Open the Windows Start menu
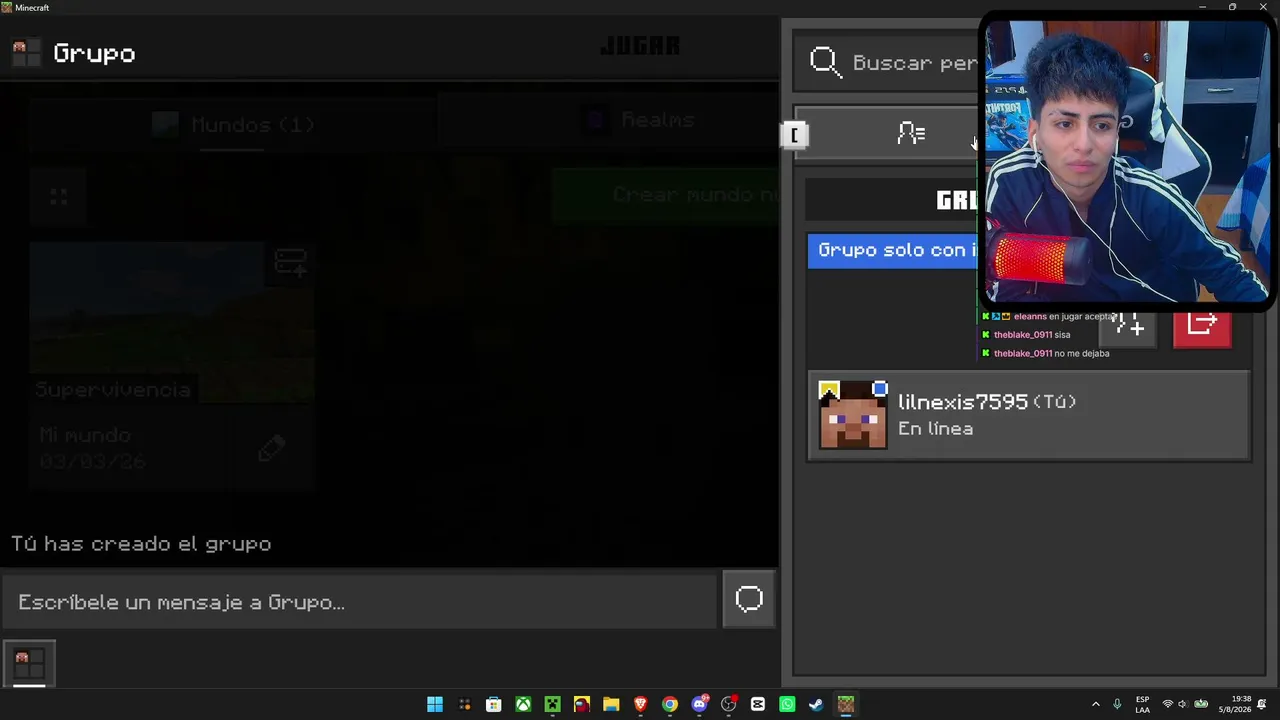Screen dimensions: 1280x720 (x=435, y=705)
